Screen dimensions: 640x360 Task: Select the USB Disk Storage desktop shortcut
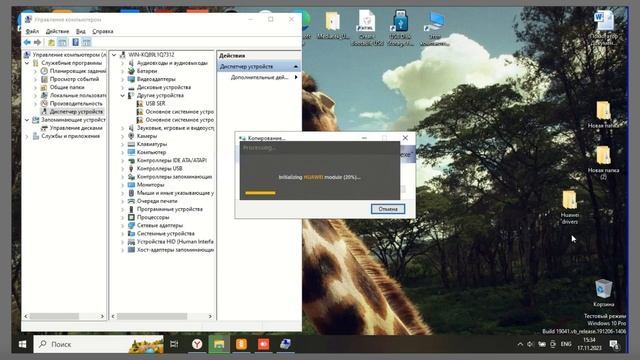pyautogui.click(x=400, y=28)
